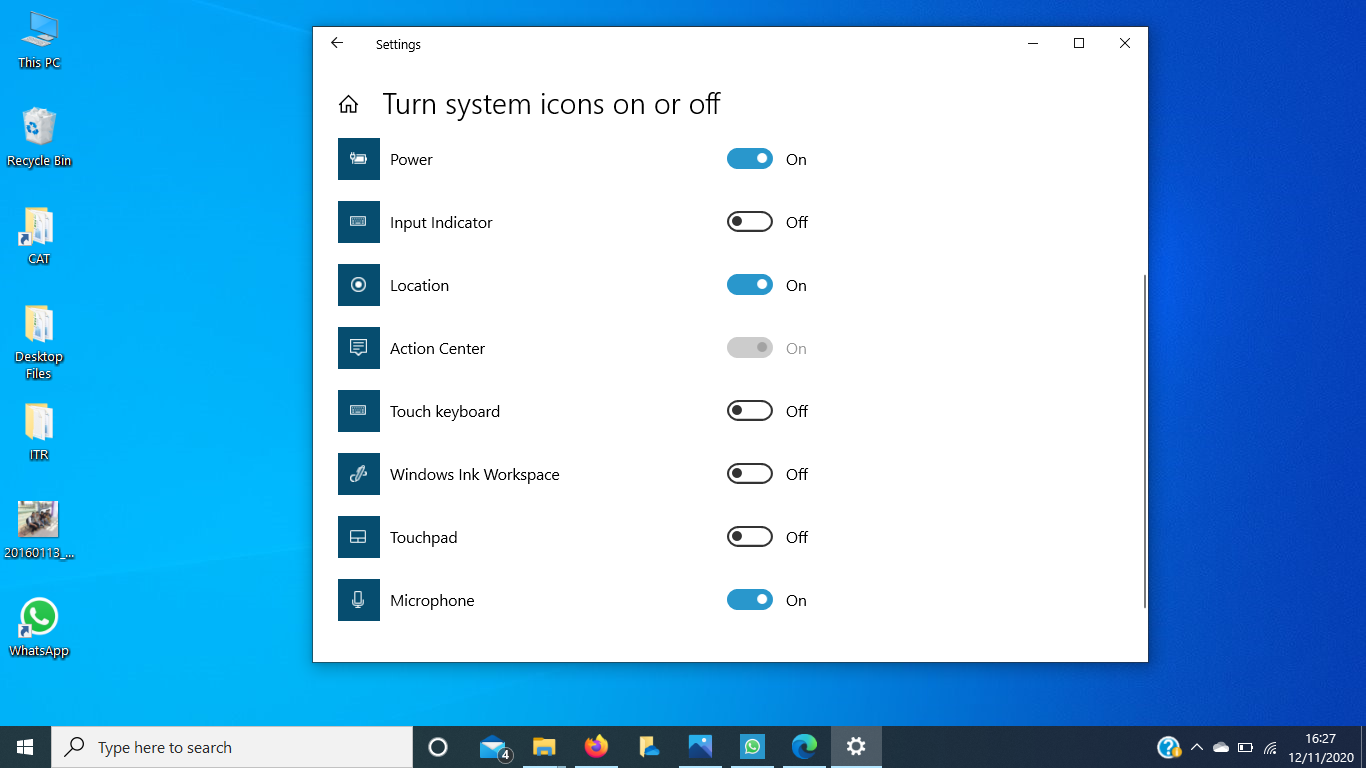Image resolution: width=1366 pixels, height=768 pixels.
Task: Open the Windows Start menu
Action: [x=25, y=747]
